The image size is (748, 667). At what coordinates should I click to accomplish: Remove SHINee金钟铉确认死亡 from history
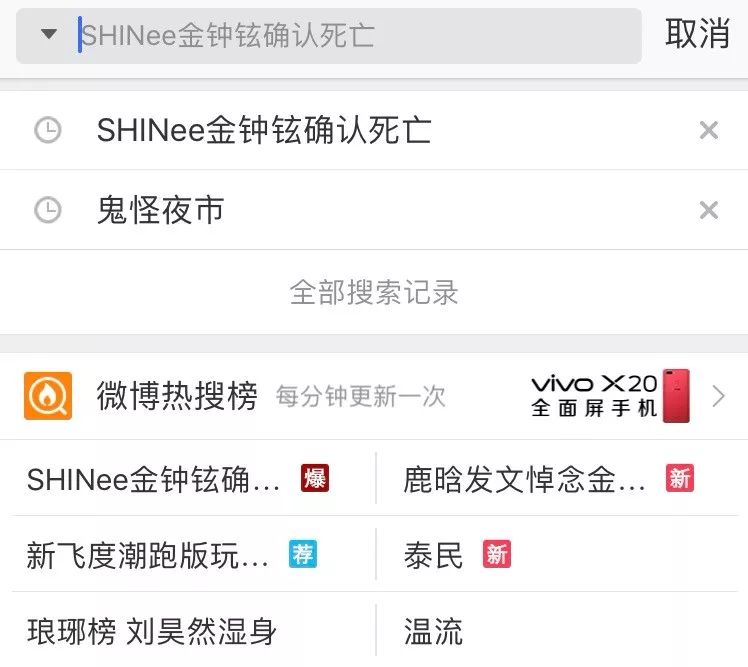(708, 130)
